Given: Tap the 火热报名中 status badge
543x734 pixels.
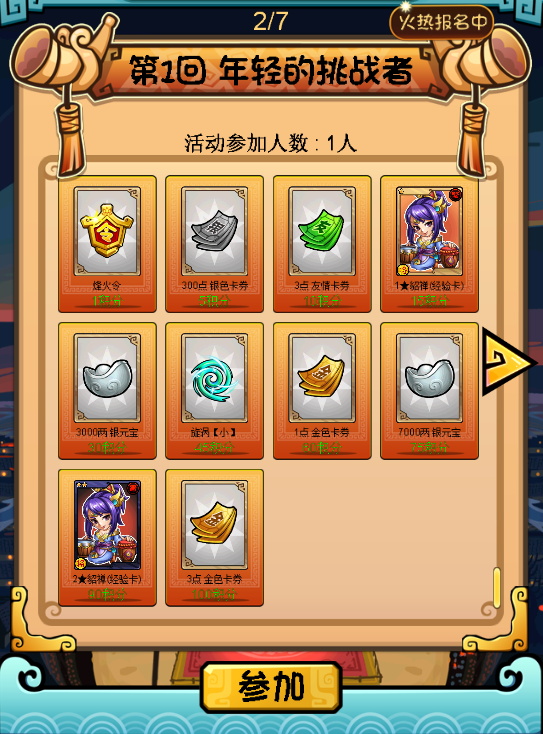Looking at the screenshot, I should [442, 22].
